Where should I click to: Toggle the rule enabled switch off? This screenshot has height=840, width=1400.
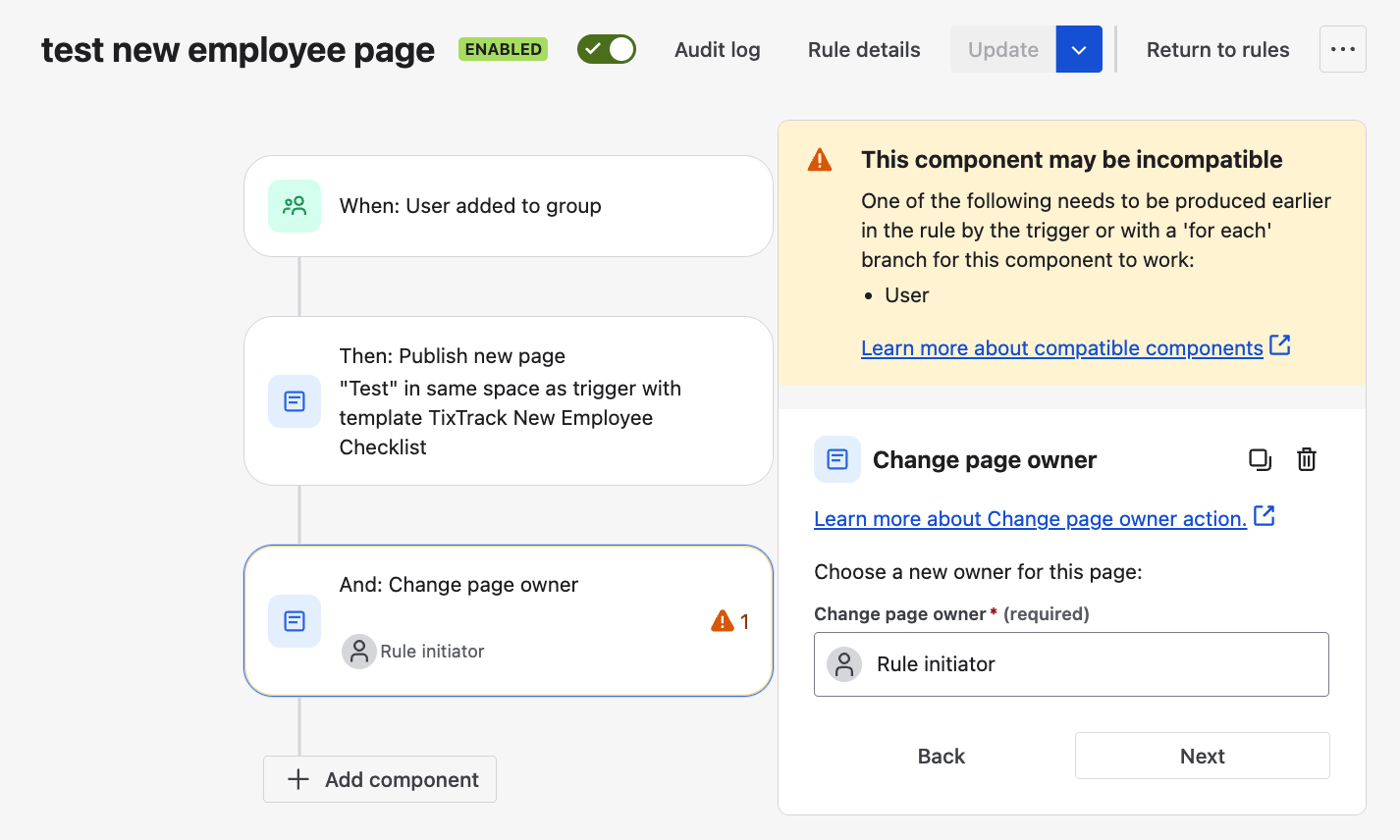point(607,49)
